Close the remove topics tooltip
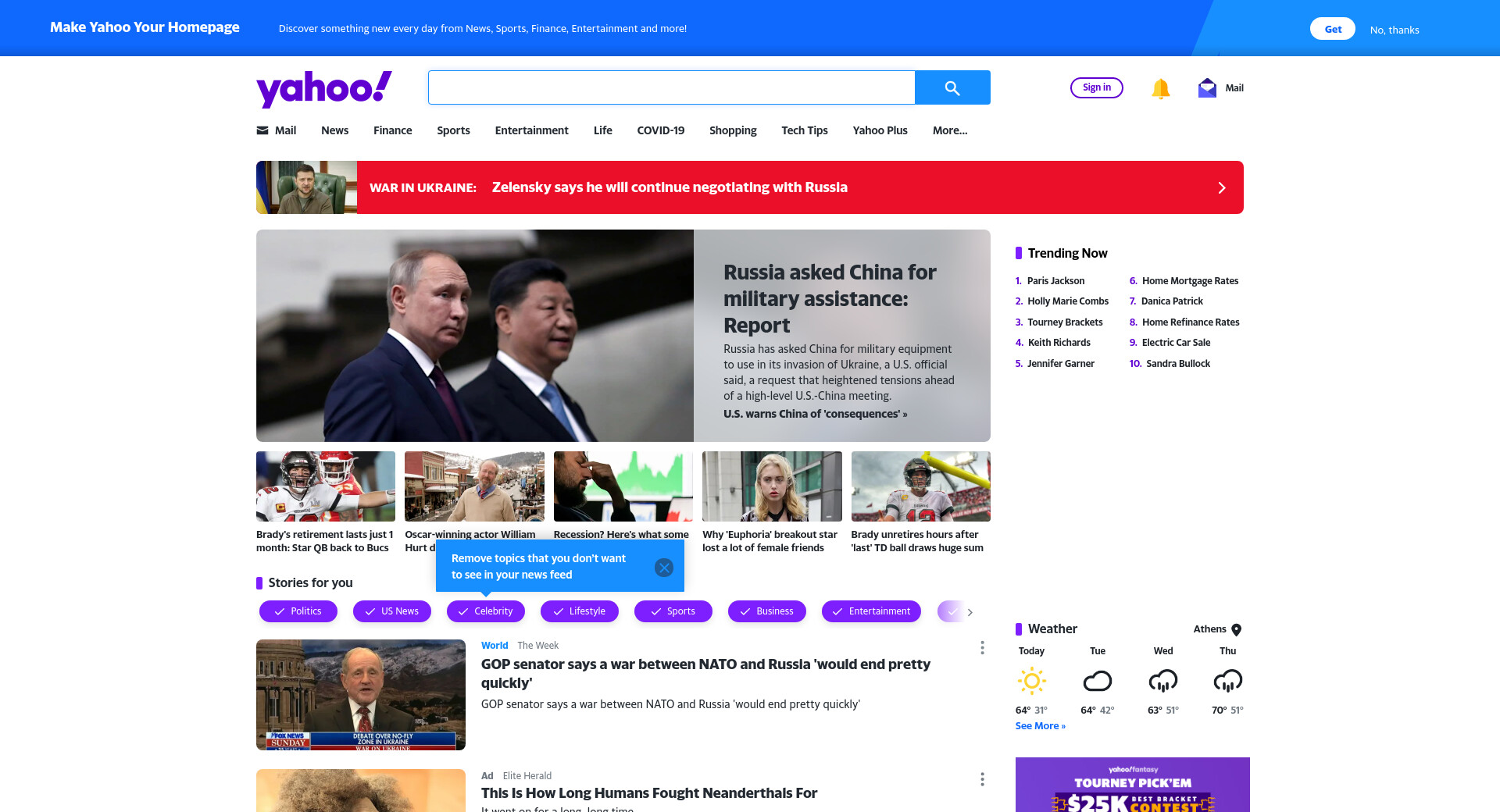The height and width of the screenshot is (812, 1500). pyautogui.click(x=664, y=568)
